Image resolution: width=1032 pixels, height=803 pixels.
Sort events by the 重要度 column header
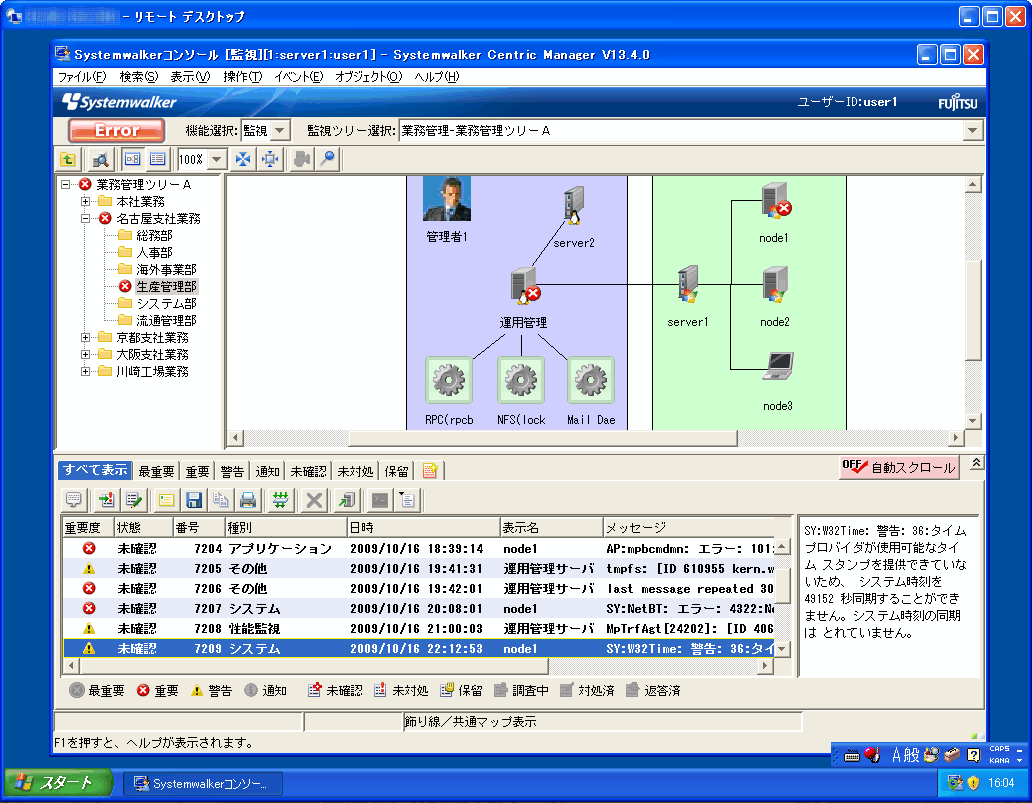(88, 527)
